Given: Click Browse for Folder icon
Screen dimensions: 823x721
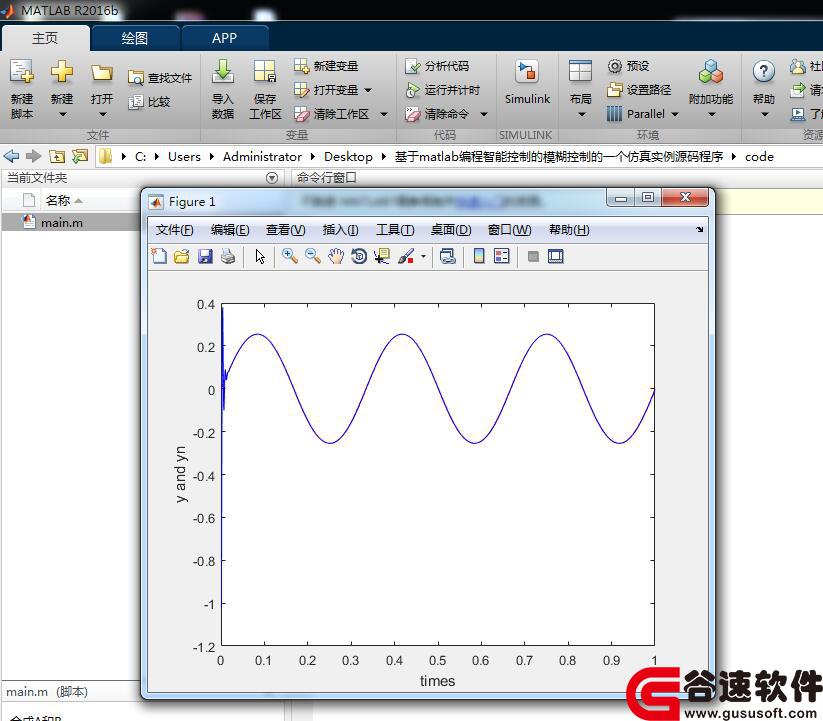Looking at the screenshot, I should (x=80, y=156).
